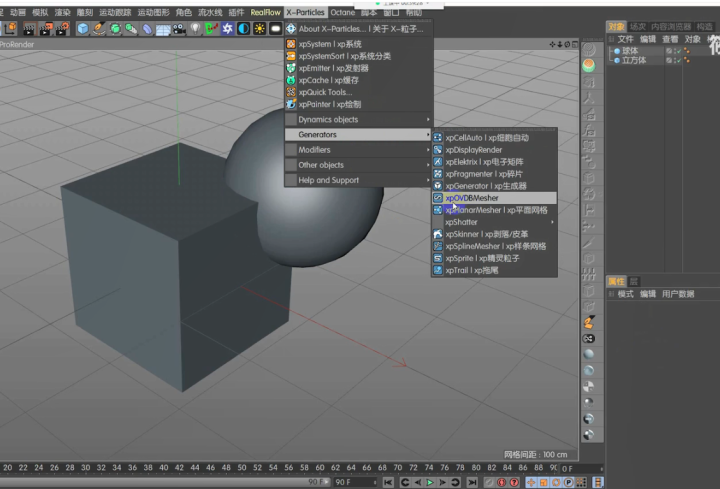
Task: Select the 立方体 object in object manager
Action: click(x=634, y=60)
